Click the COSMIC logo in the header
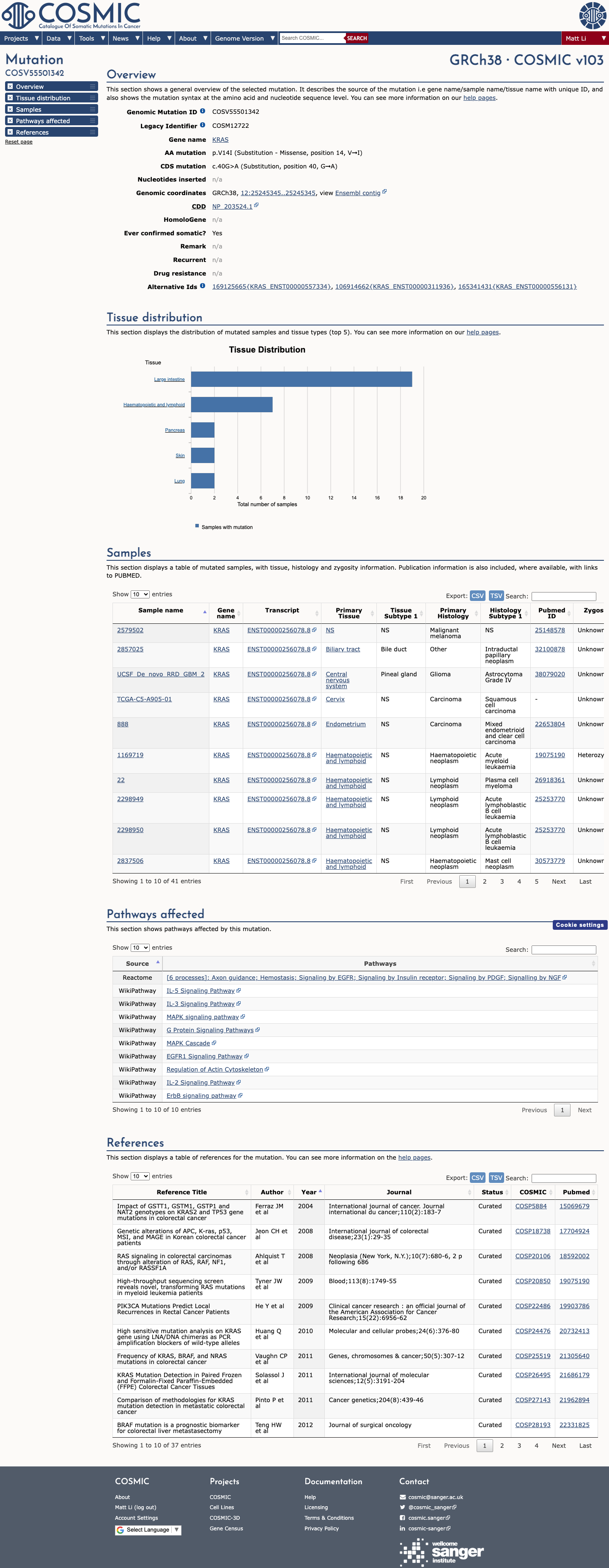Screen dimensions: 609x1568 (x=72, y=15)
